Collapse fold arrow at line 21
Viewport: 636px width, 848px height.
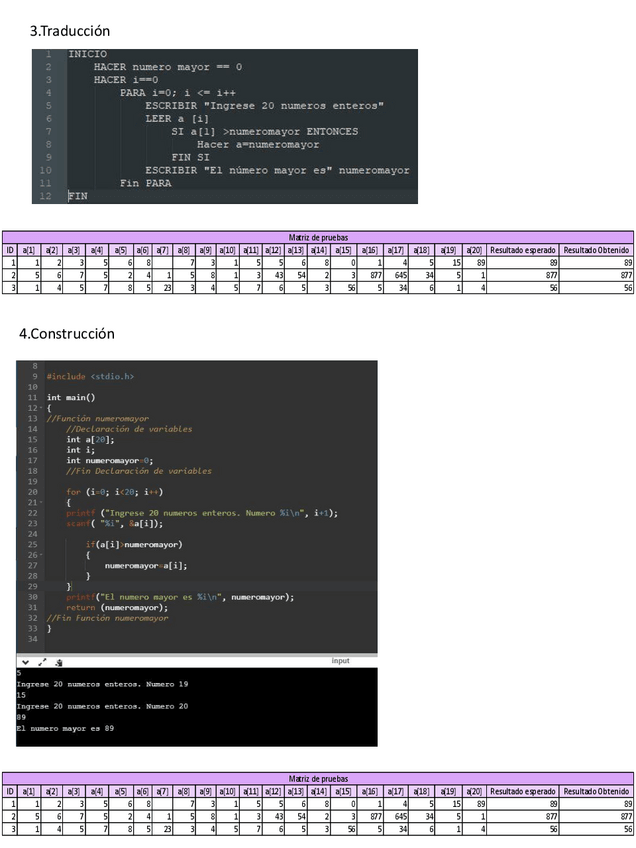pyautogui.click(x=40, y=502)
